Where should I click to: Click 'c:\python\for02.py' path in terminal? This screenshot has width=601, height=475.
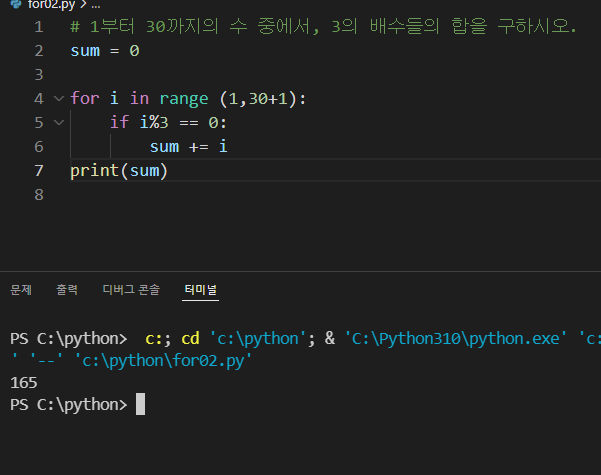click(163, 361)
